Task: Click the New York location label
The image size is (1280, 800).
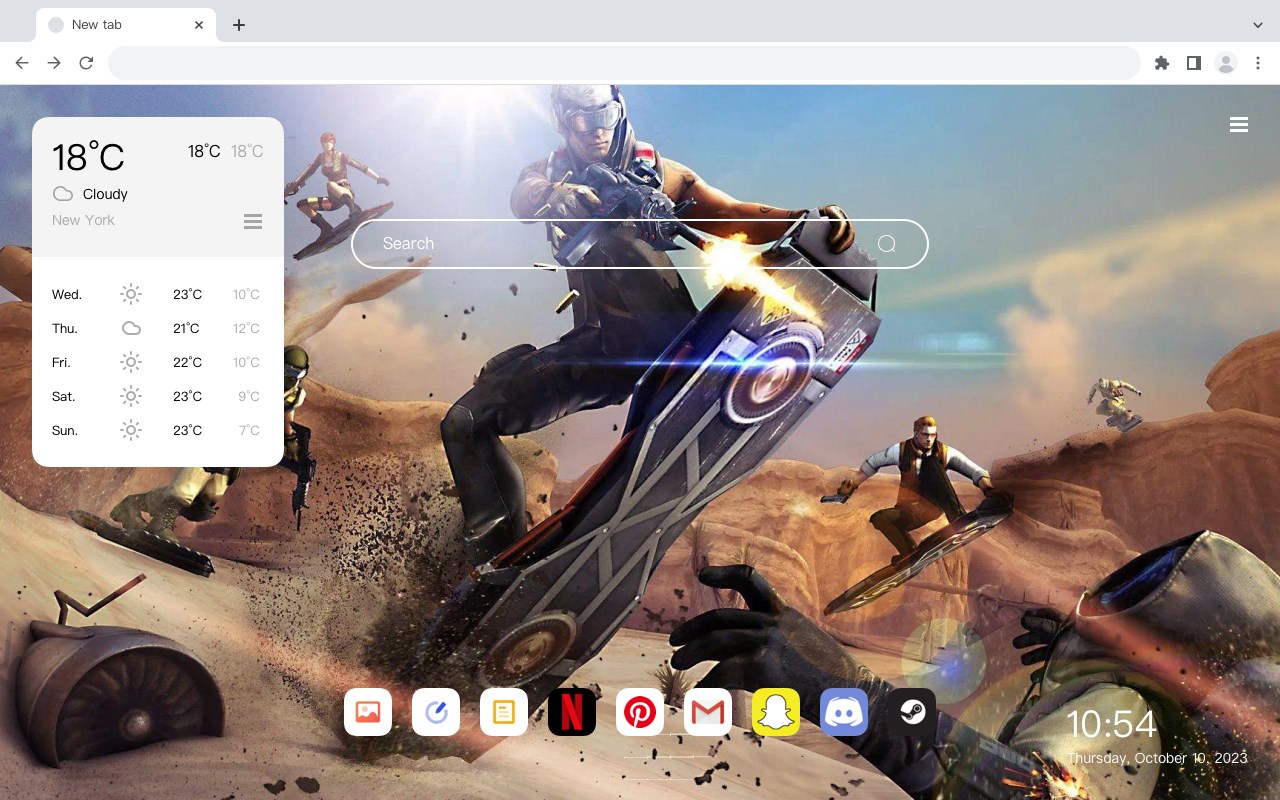Action: (x=83, y=220)
